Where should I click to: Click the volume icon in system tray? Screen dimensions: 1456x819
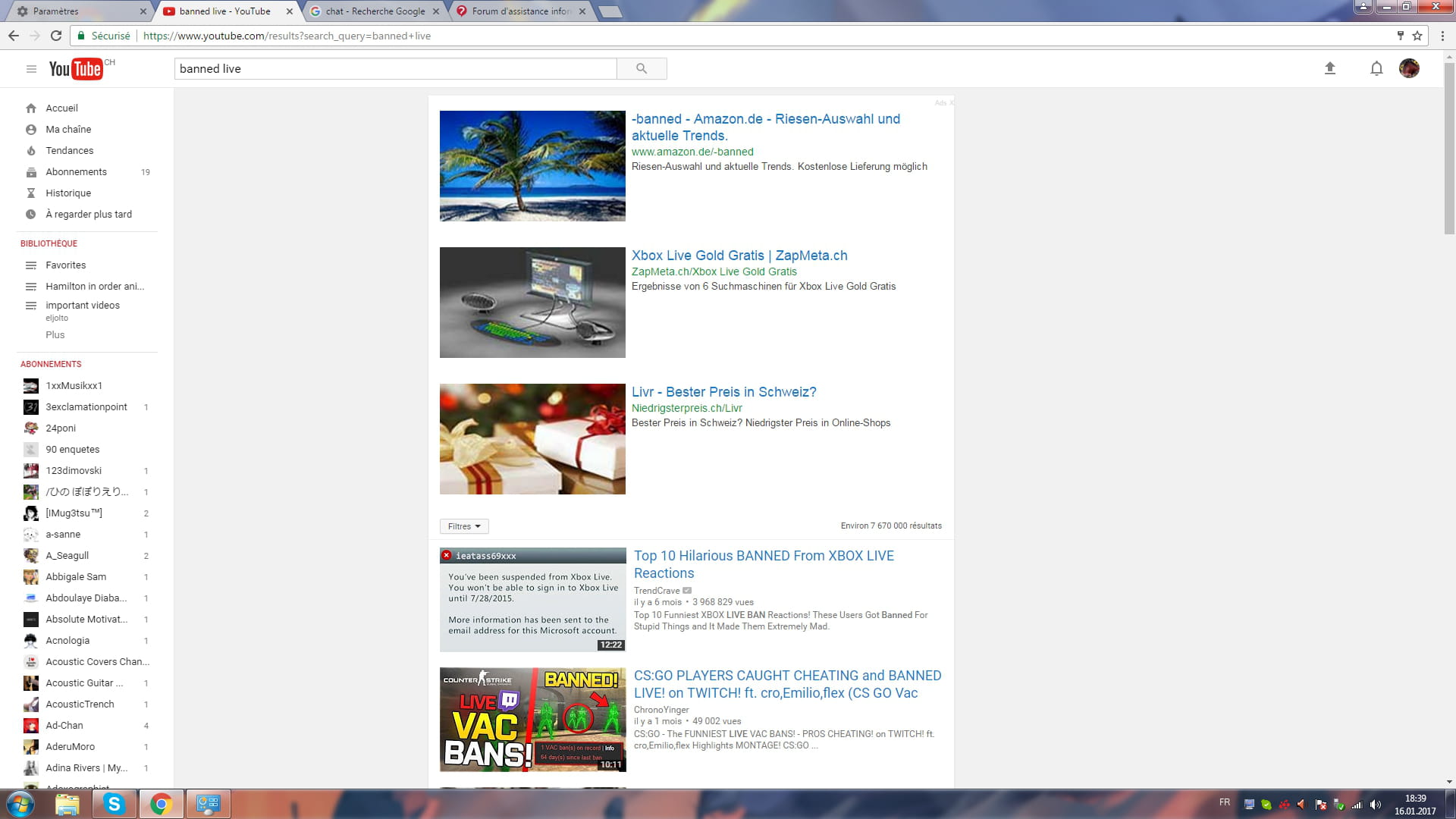pos(1376,805)
